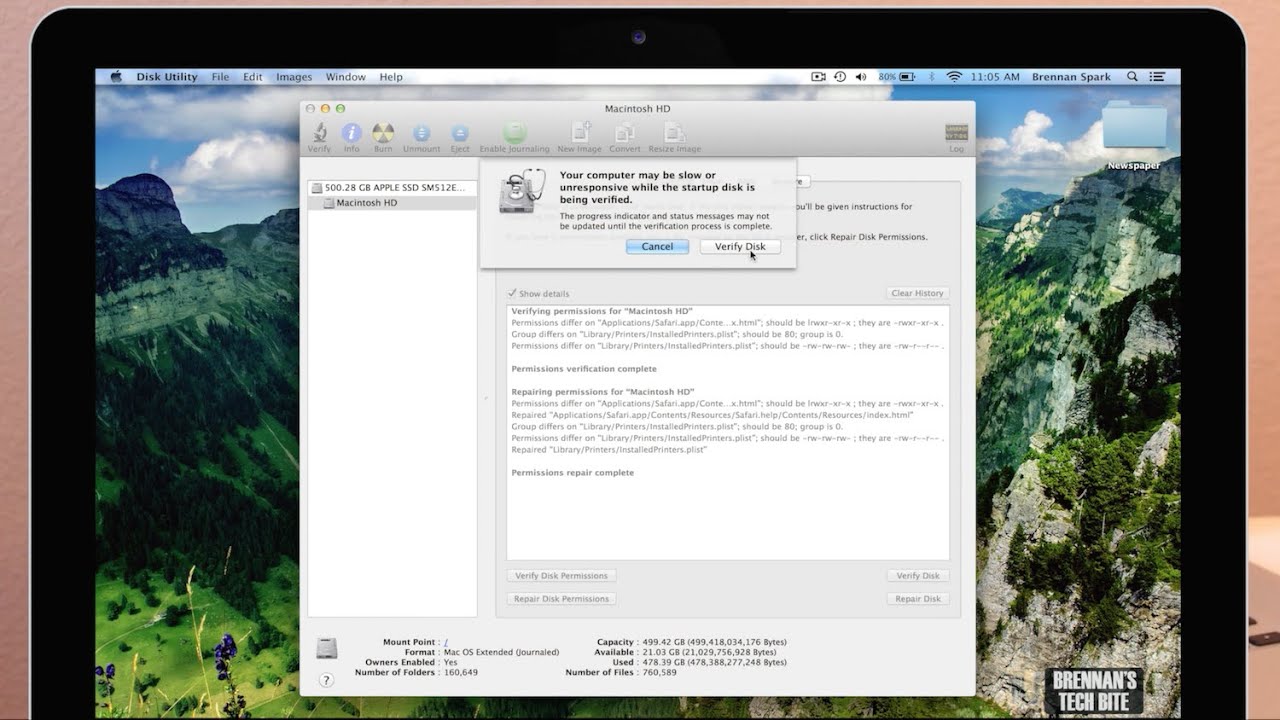
Task: Open the Wi-Fi menu bar icon
Action: click(954, 77)
